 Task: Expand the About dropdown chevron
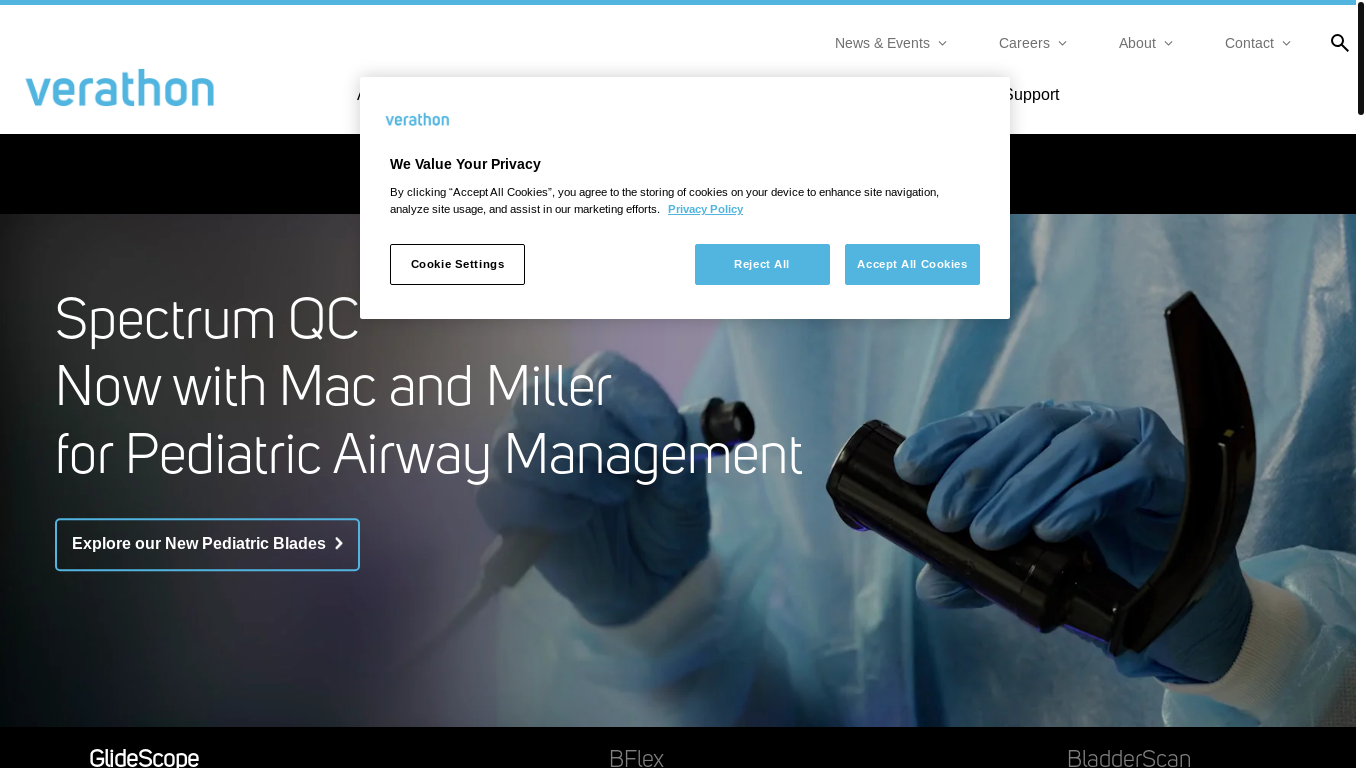click(x=1168, y=43)
